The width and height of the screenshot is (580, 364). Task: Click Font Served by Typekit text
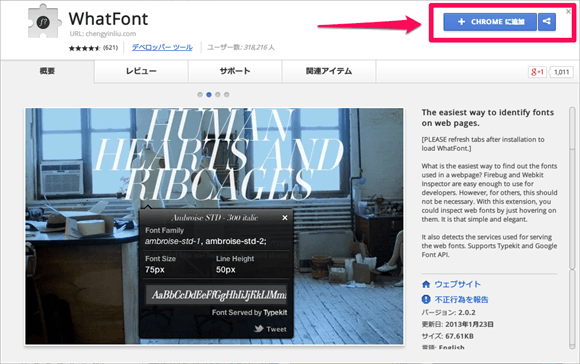coord(250,313)
